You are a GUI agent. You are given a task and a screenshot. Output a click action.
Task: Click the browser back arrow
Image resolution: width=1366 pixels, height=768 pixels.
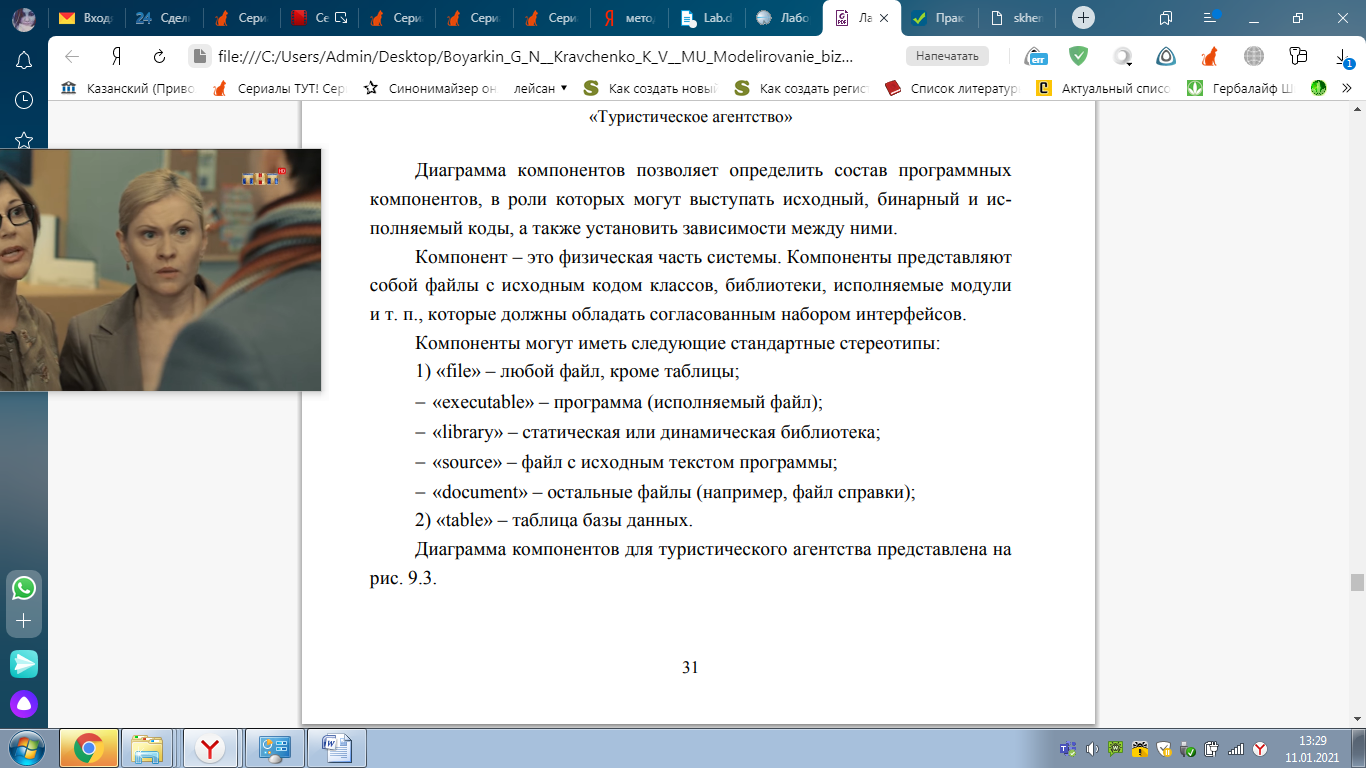[71, 57]
